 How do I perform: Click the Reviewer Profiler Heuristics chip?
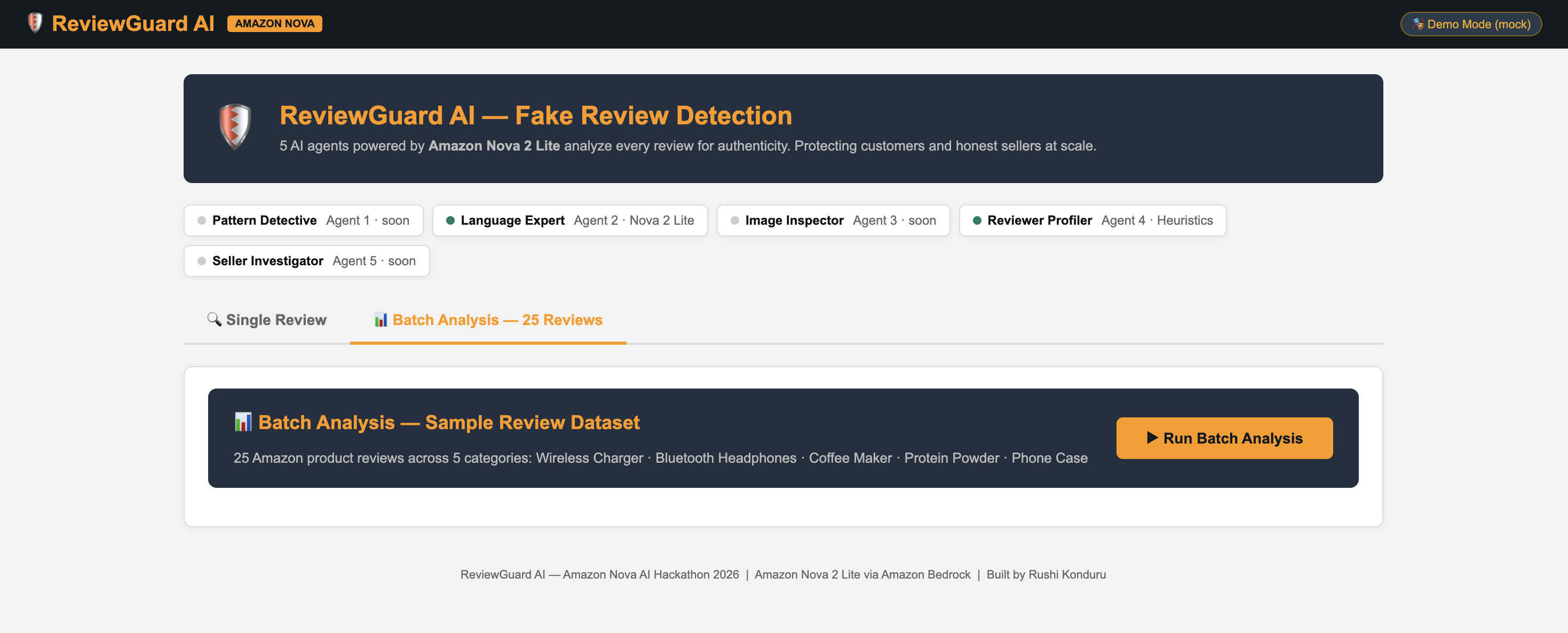coord(1092,220)
